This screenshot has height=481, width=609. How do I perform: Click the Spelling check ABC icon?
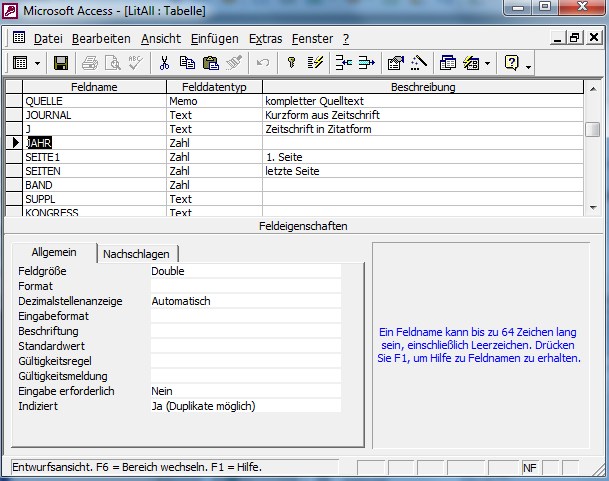point(136,63)
